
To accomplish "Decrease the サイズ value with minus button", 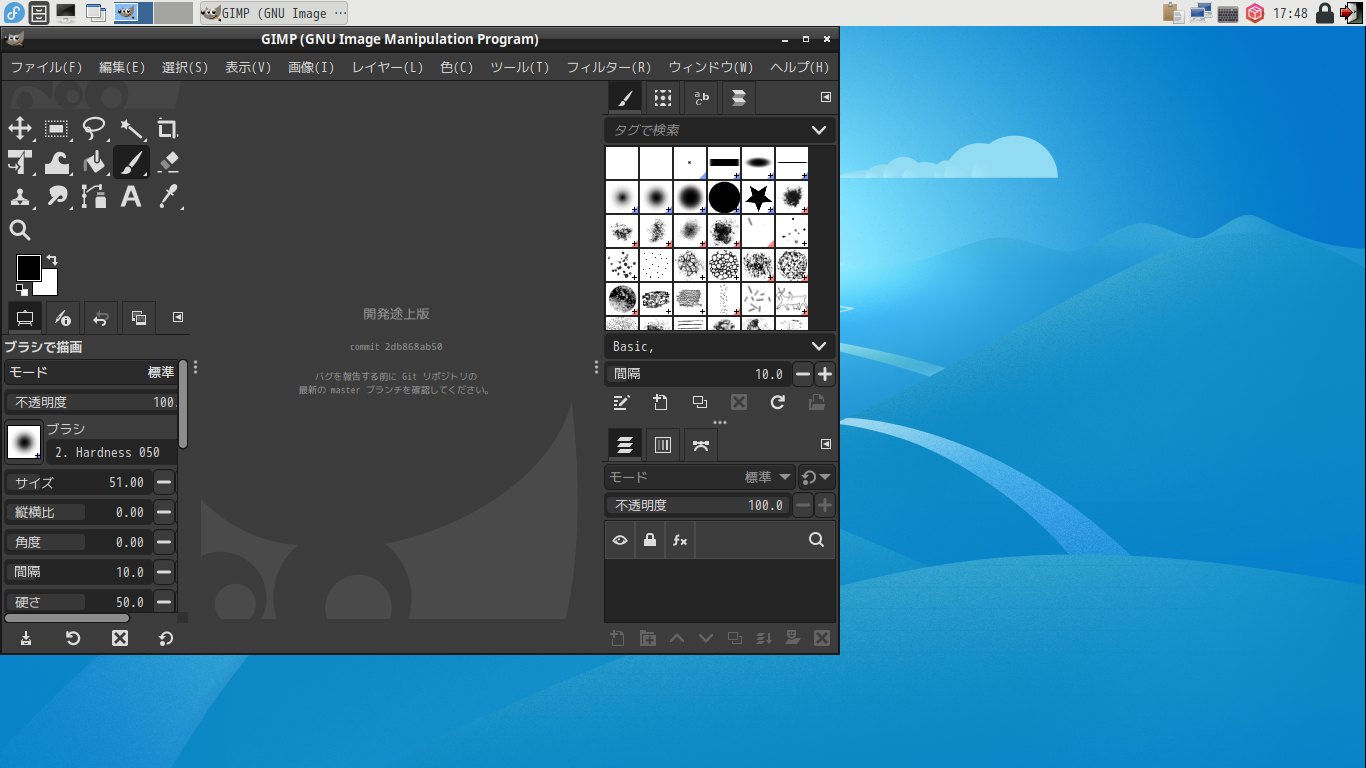I will [164, 482].
